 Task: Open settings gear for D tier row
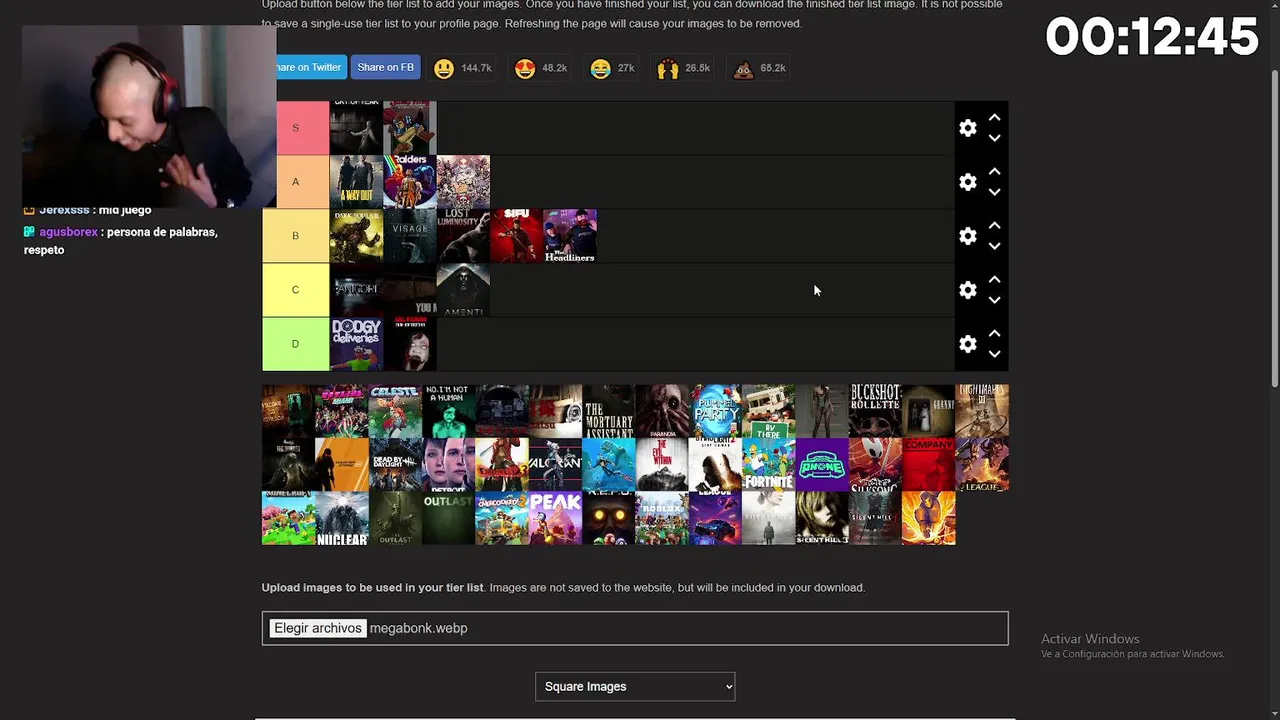[967, 344]
